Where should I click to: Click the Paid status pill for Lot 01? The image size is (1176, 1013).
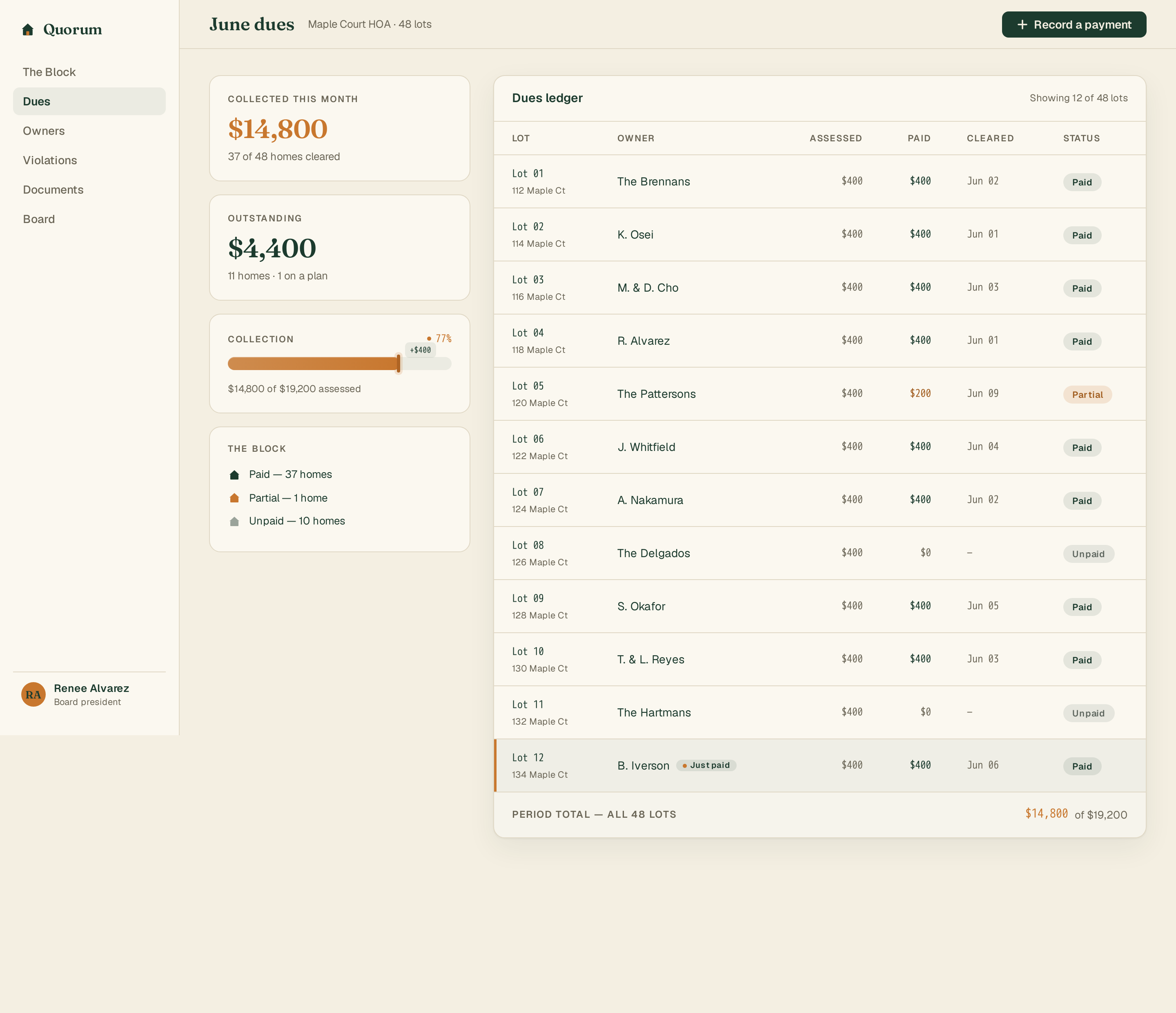coord(1082,182)
